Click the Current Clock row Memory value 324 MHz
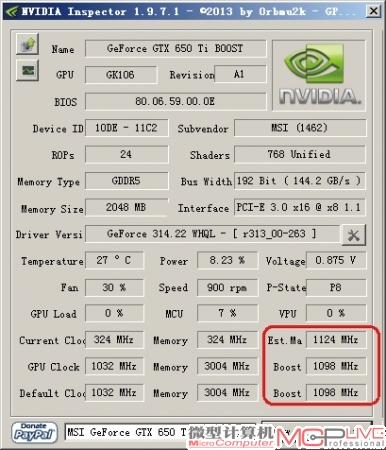386x450 pixels. tap(227, 340)
